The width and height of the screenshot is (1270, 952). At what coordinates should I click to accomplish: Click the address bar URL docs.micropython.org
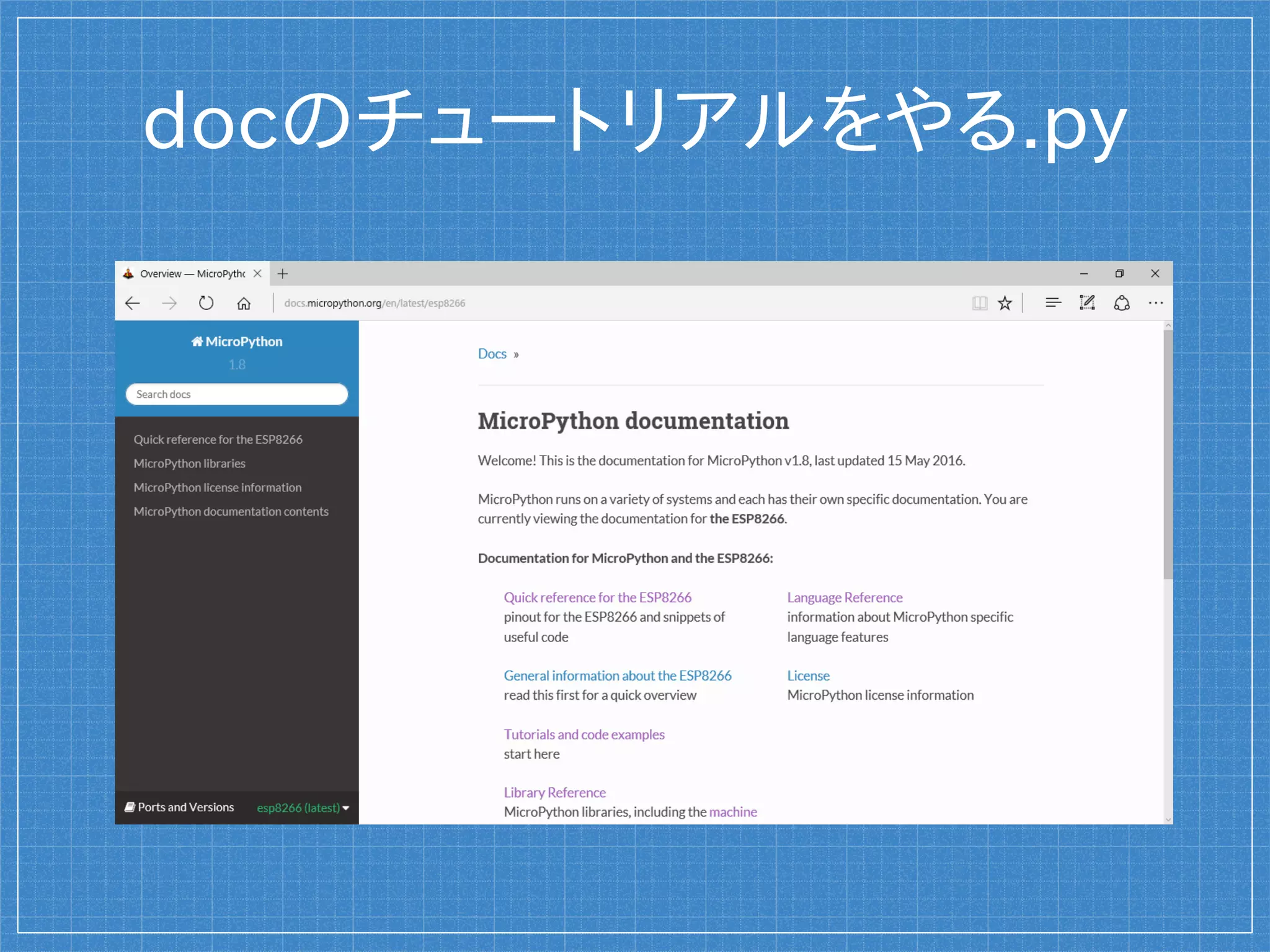(x=375, y=303)
